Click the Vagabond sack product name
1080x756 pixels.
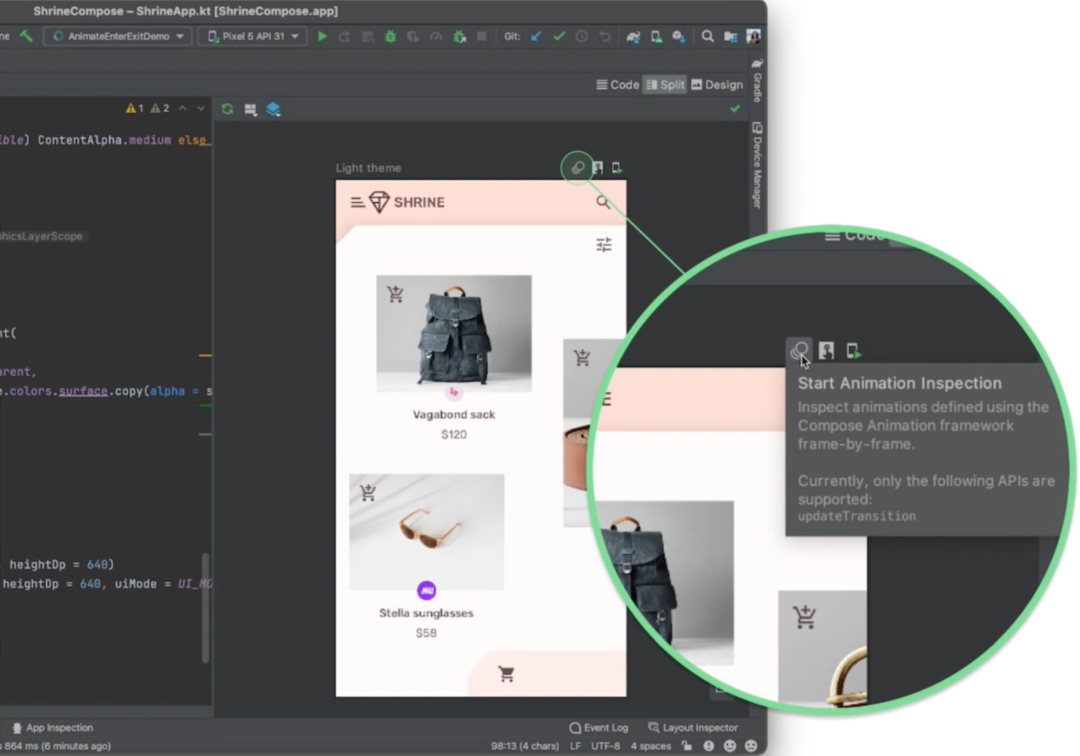click(x=454, y=414)
